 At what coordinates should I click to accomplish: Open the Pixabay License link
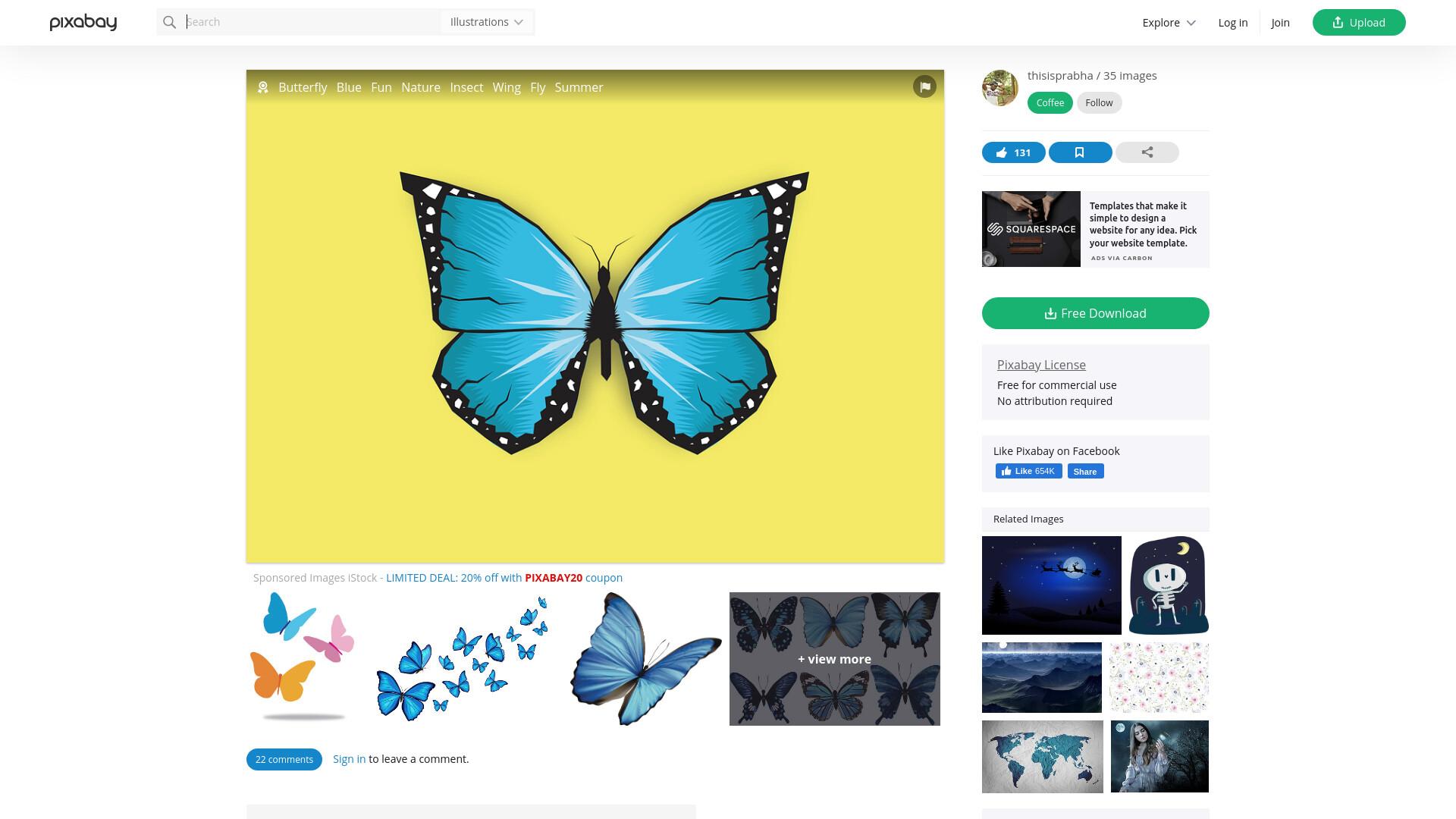(1041, 365)
